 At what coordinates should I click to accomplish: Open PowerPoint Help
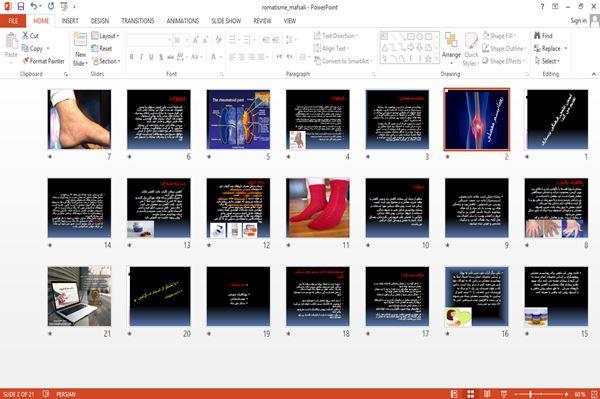pos(542,7)
